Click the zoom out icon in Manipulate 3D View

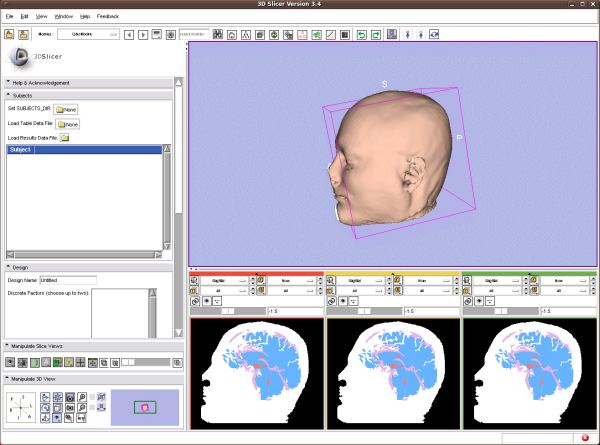[x=82, y=408]
